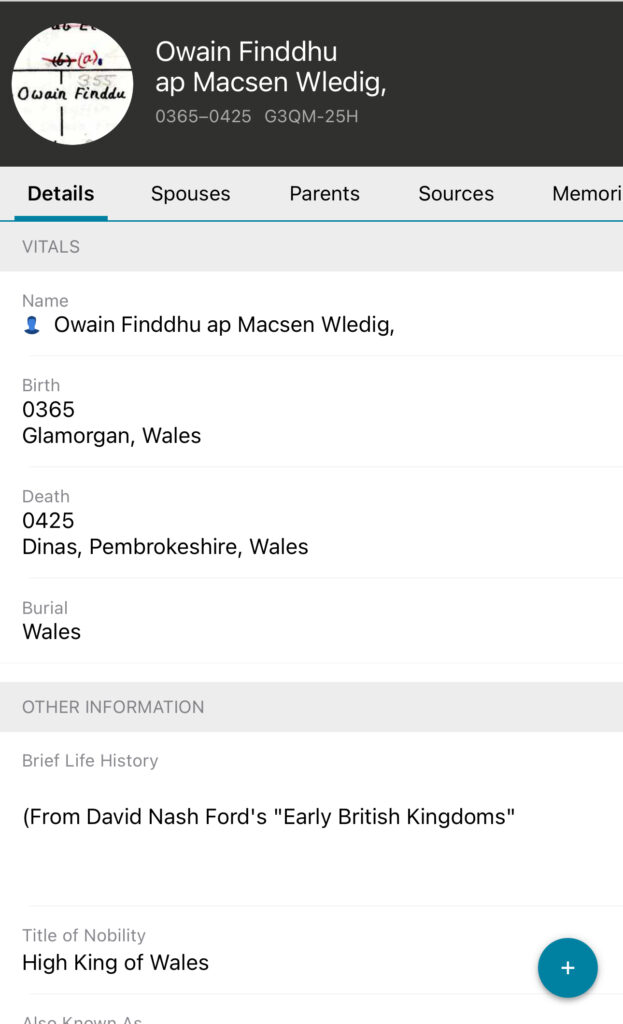Select the Burial Wales entry
The height and width of the screenshot is (1024, 623).
point(52,631)
